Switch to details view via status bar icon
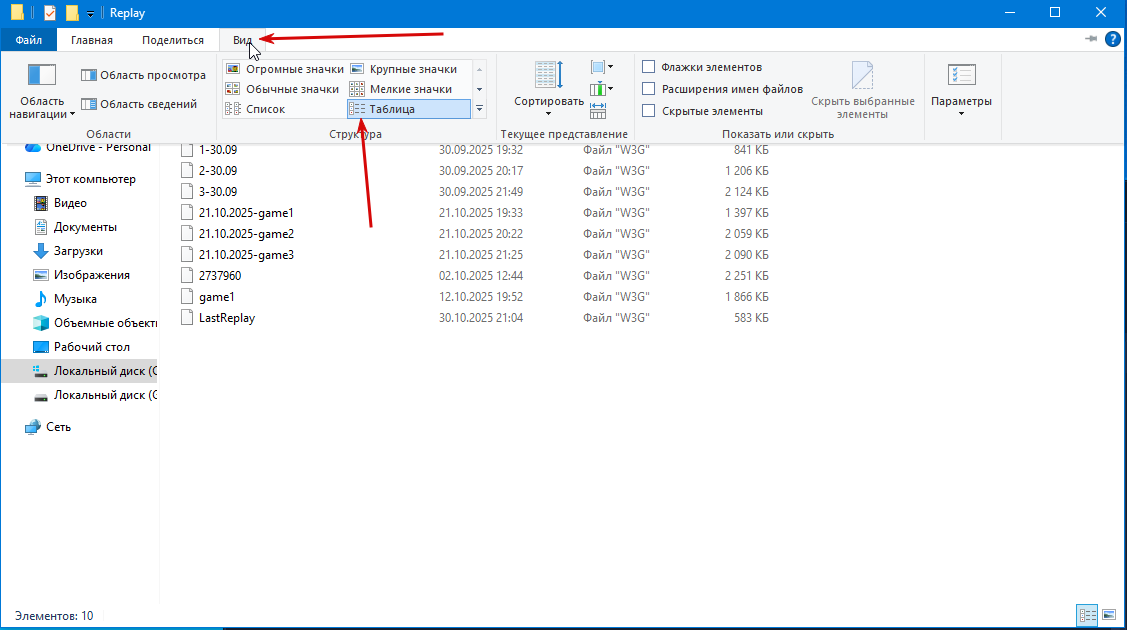1127x630 pixels. 1087,616
